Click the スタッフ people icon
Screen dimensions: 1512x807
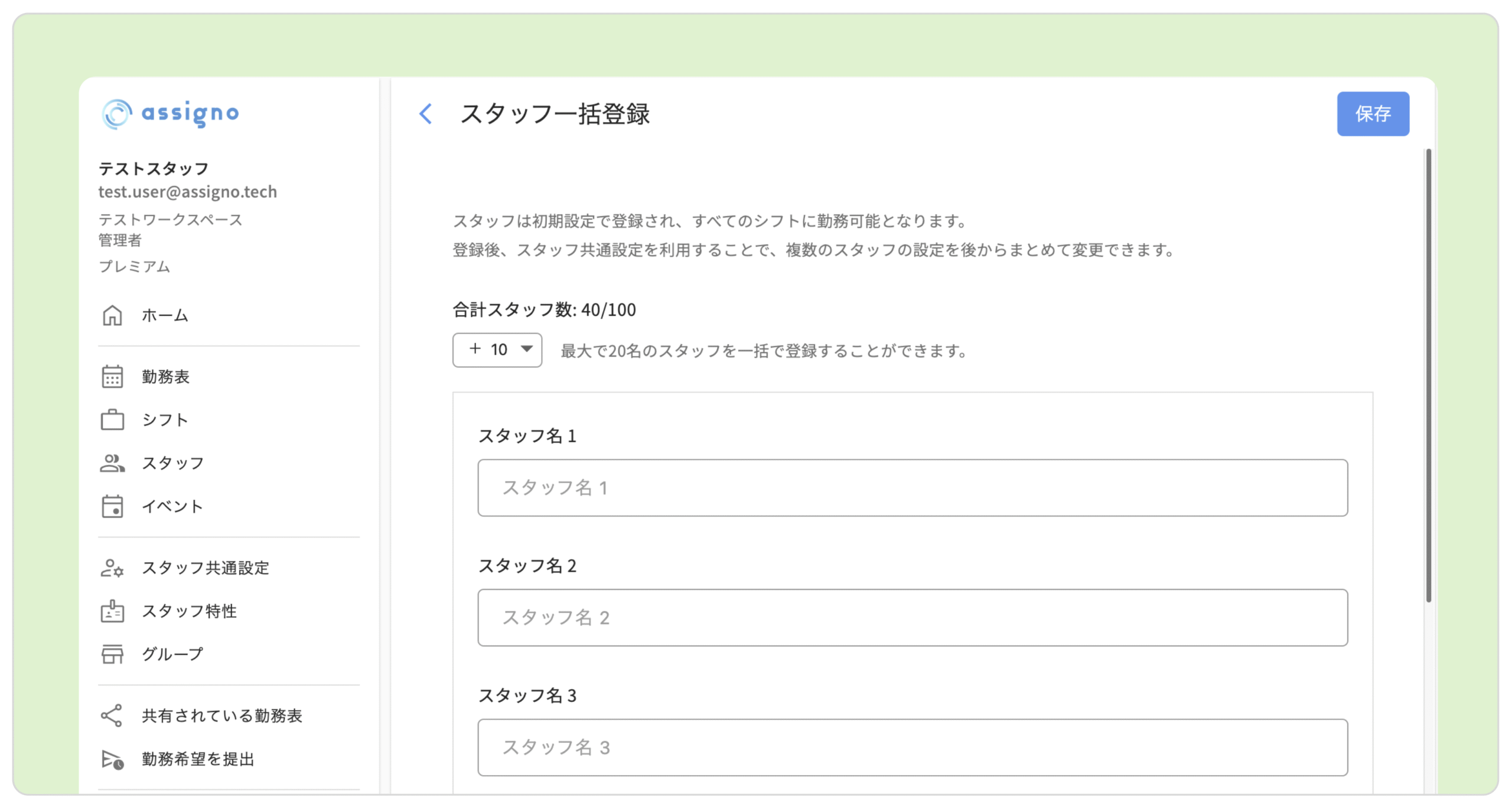click(112, 463)
